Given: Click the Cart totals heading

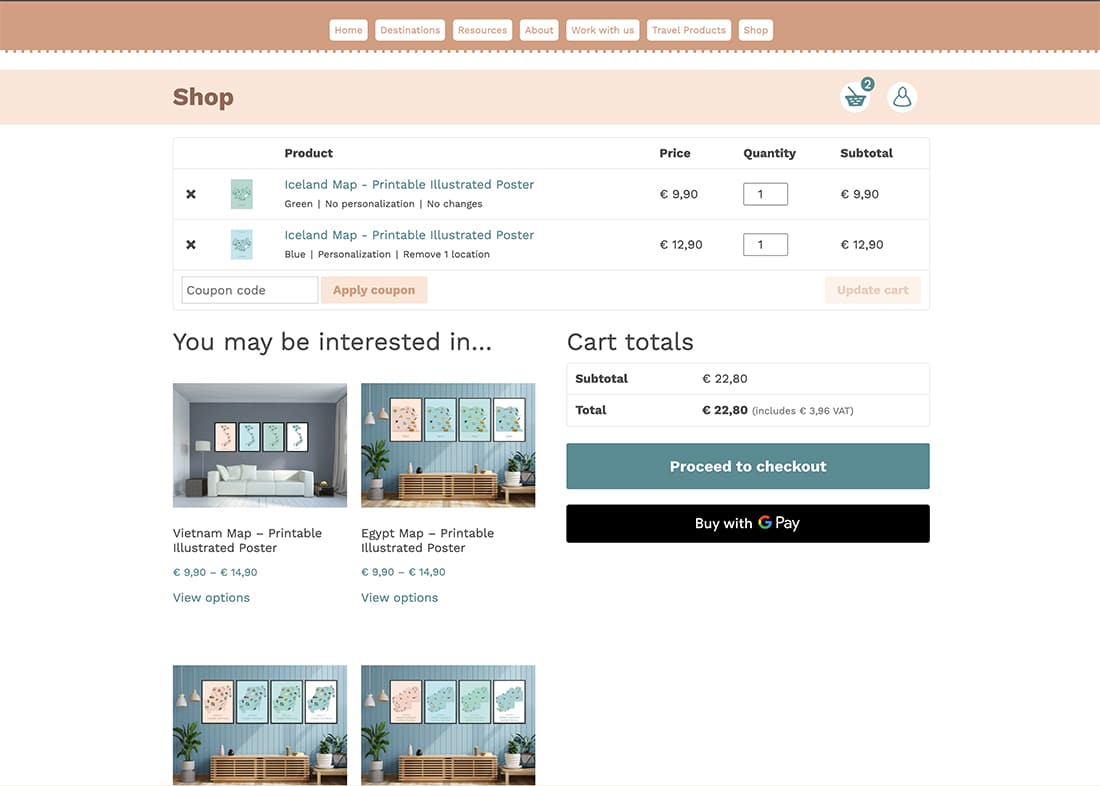Looking at the screenshot, I should point(630,342).
